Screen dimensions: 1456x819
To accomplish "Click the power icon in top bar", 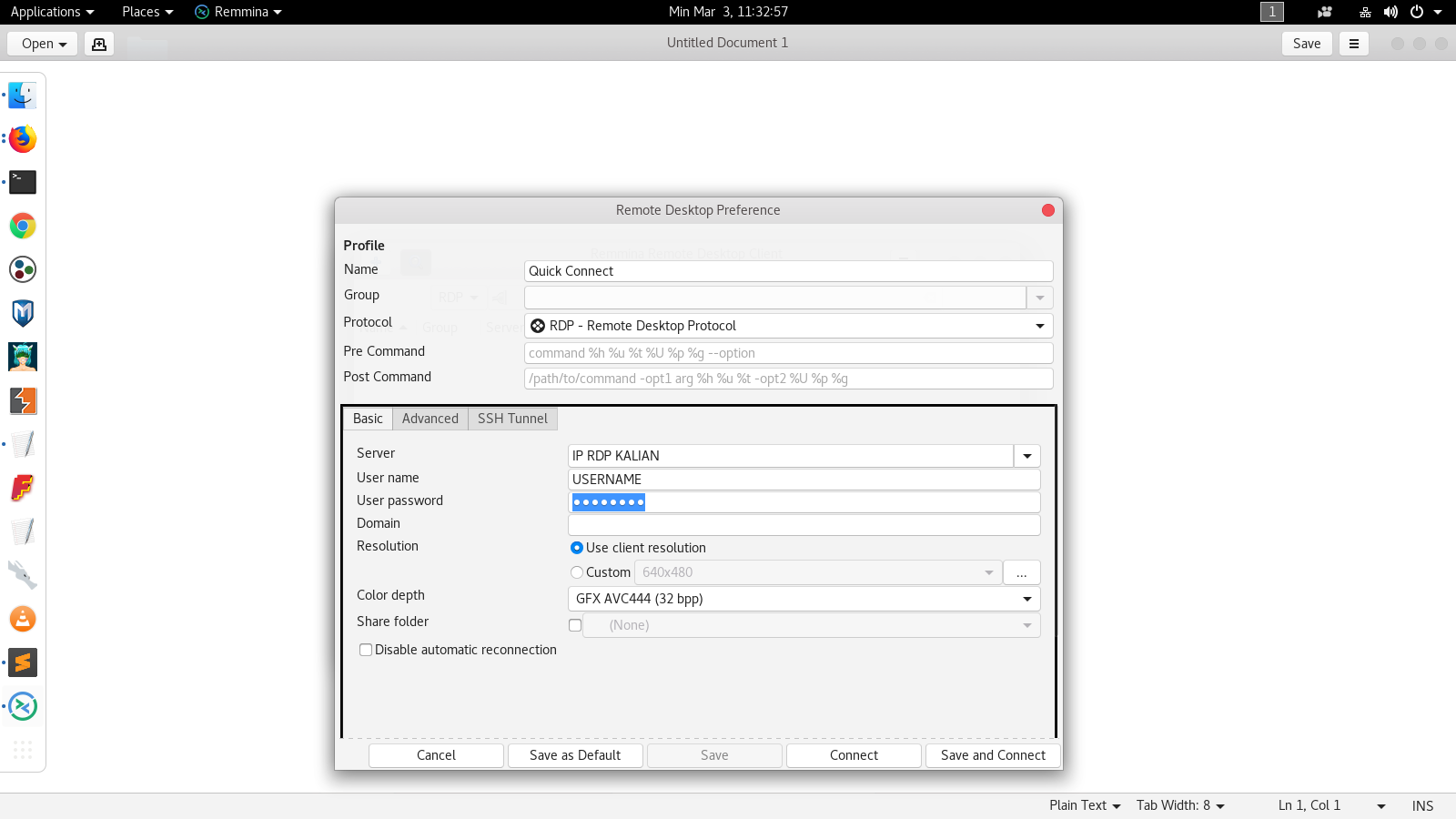I will [x=1417, y=12].
